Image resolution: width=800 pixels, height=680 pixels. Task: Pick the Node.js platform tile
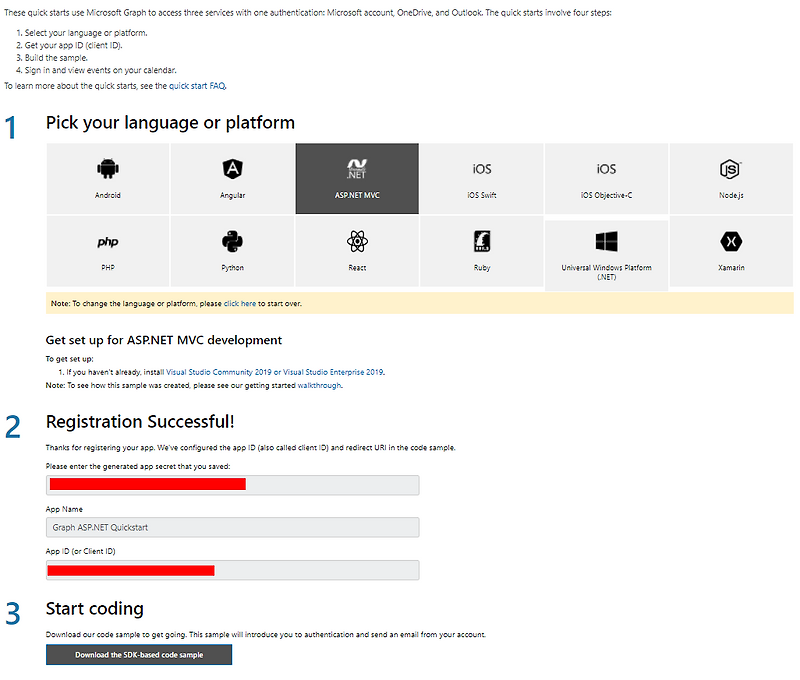[x=730, y=178]
